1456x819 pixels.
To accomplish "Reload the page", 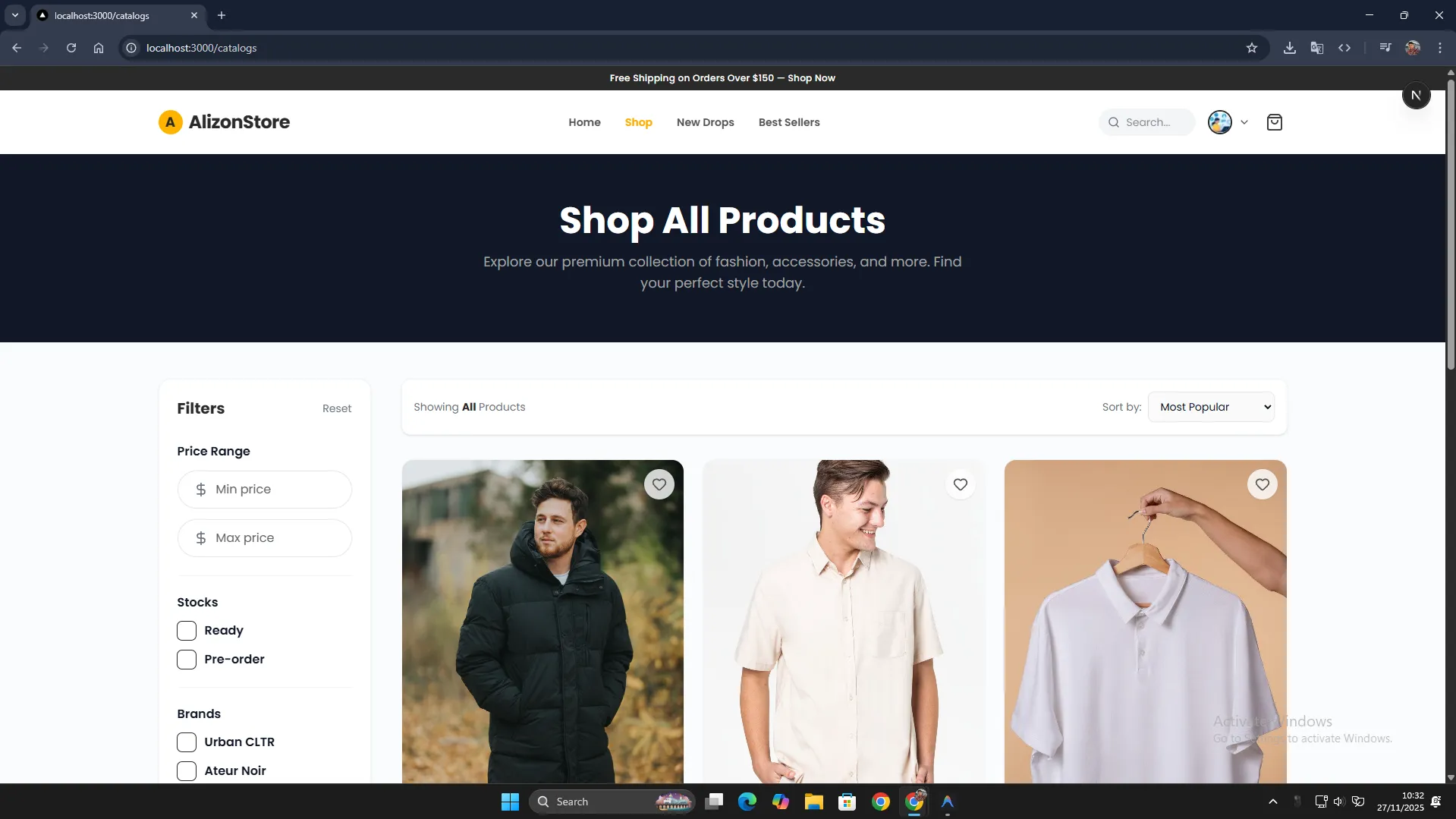I will pos(71,48).
